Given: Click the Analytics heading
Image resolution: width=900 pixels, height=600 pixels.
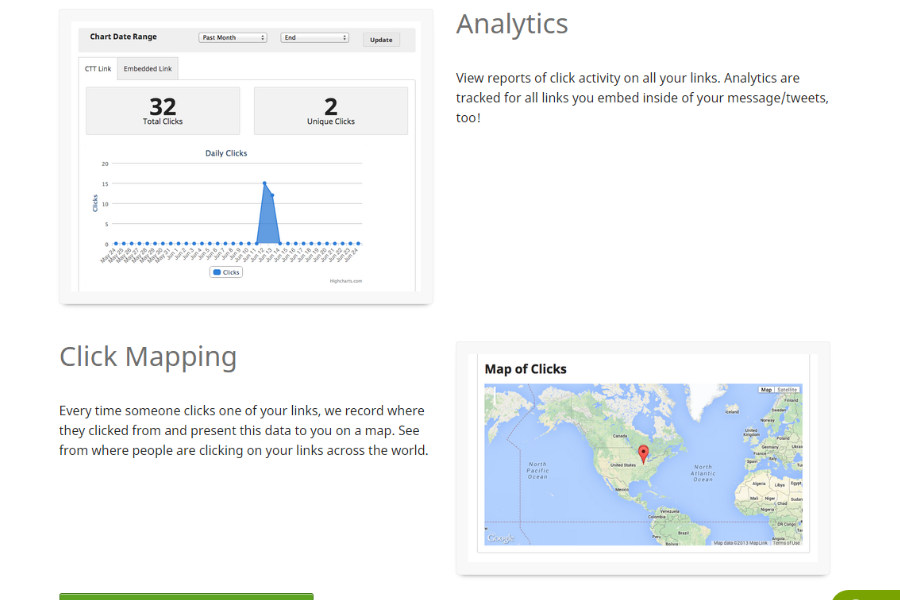Looking at the screenshot, I should [x=512, y=24].
